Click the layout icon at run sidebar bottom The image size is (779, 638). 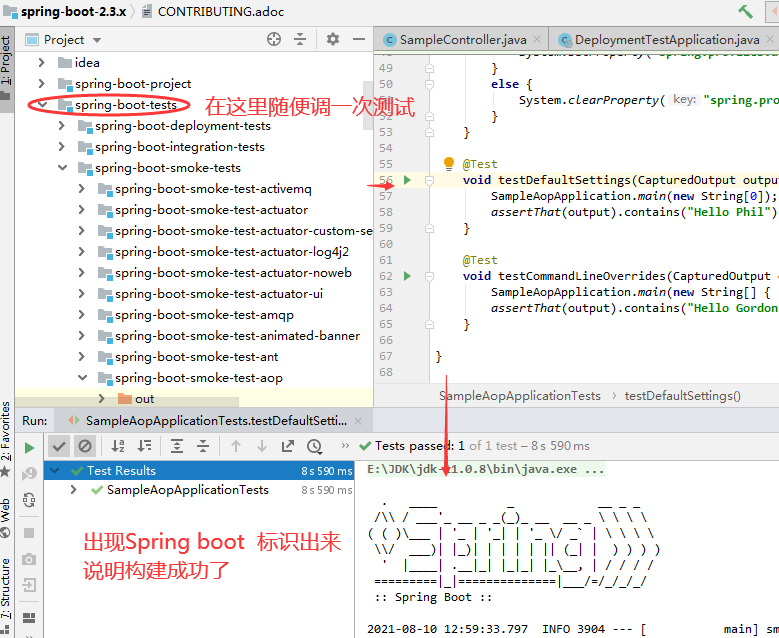(x=29, y=618)
